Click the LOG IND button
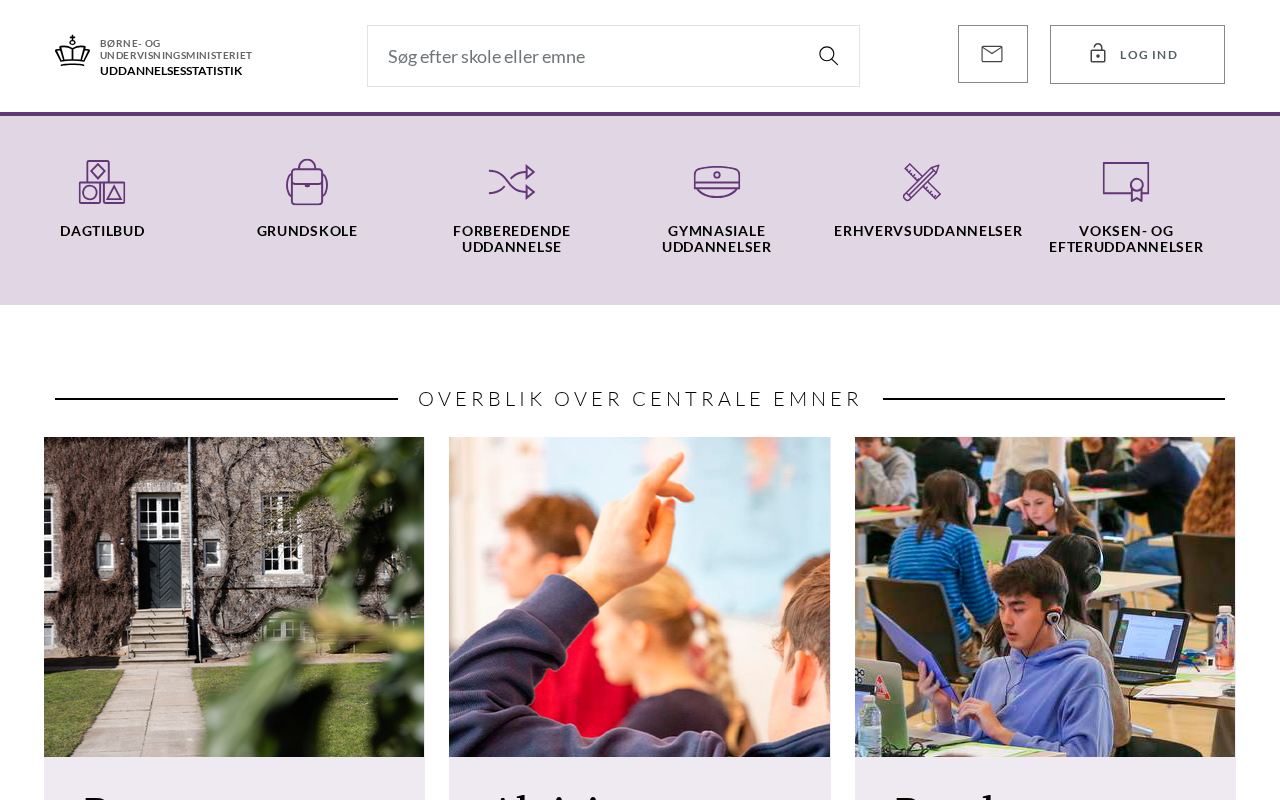Viewport: 1280px width, 800px height. tap(1137, 54)
